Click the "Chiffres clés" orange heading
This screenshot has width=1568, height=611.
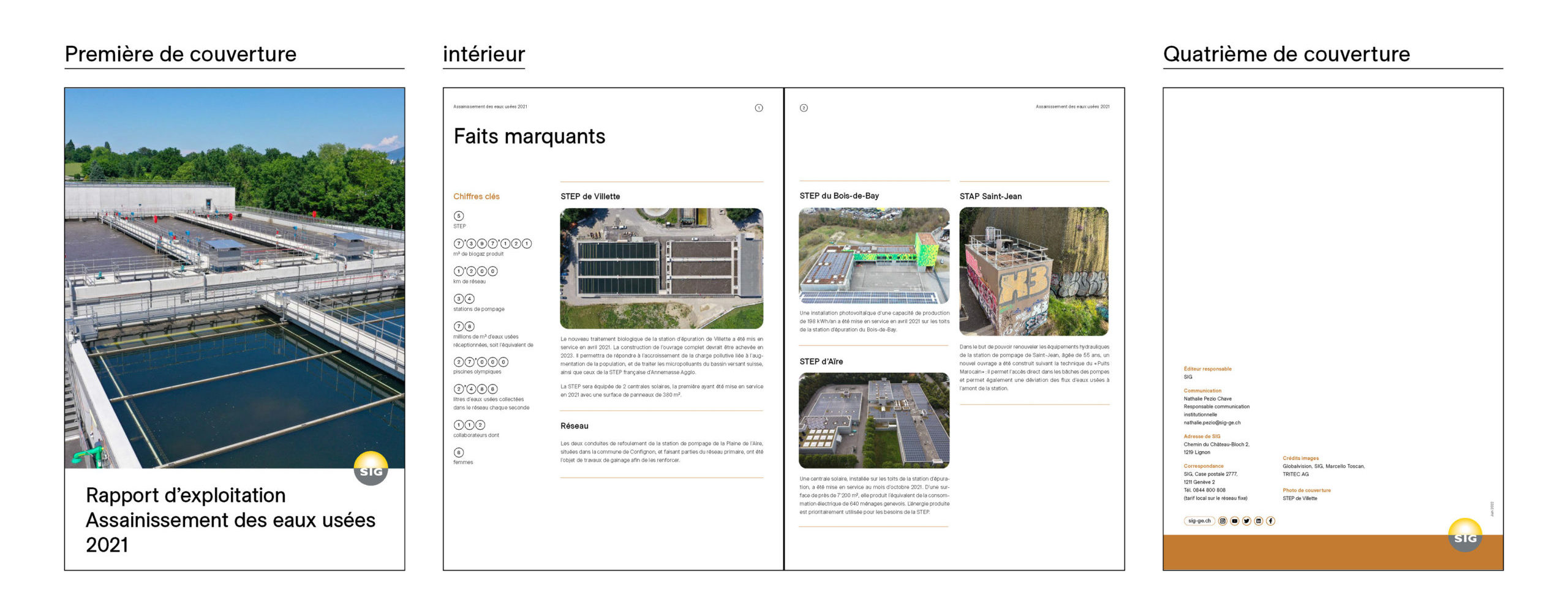tap(476, 197)
